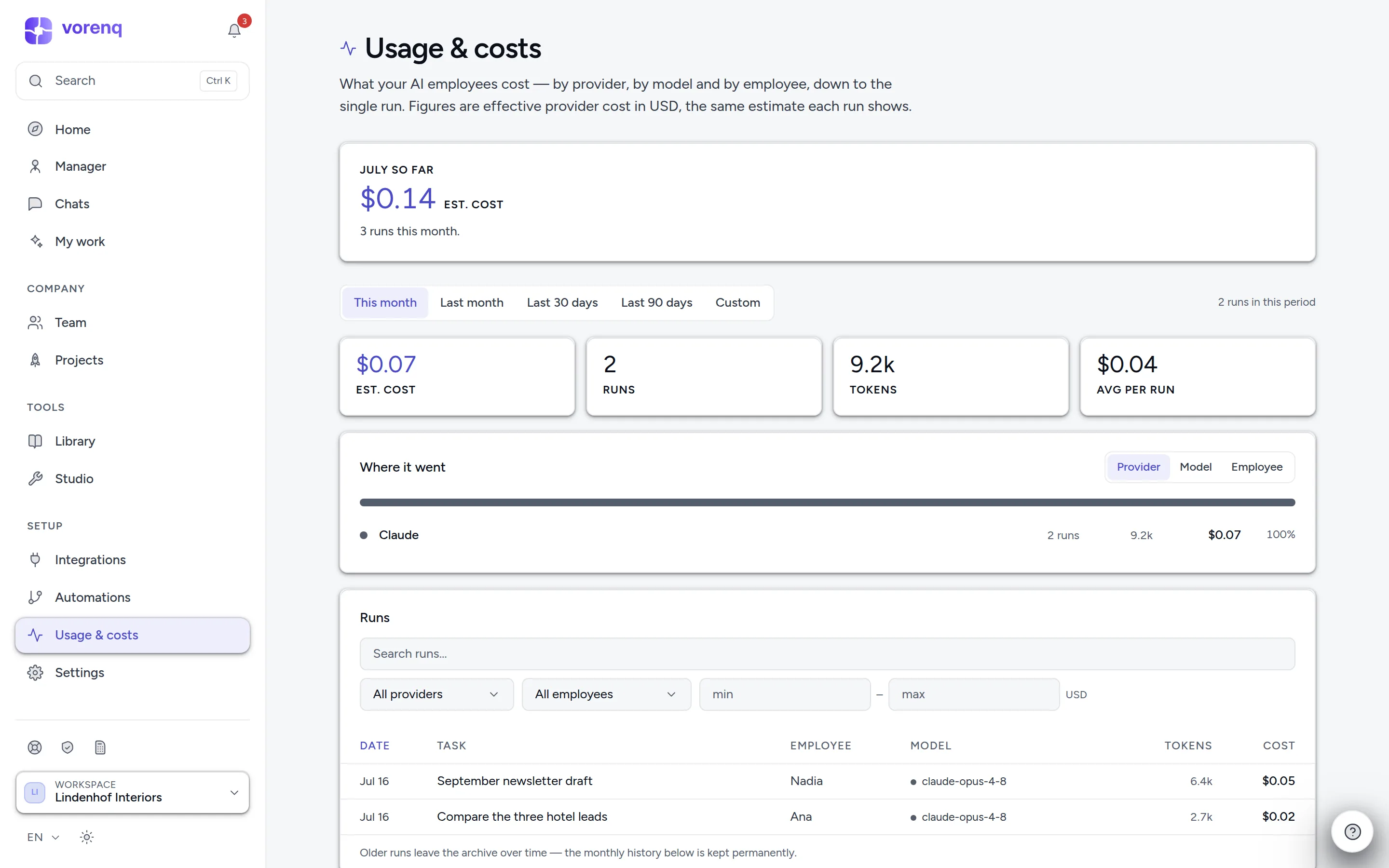Select the Last 30 days tab
The image size is (1389, 868).
(562, 302)
